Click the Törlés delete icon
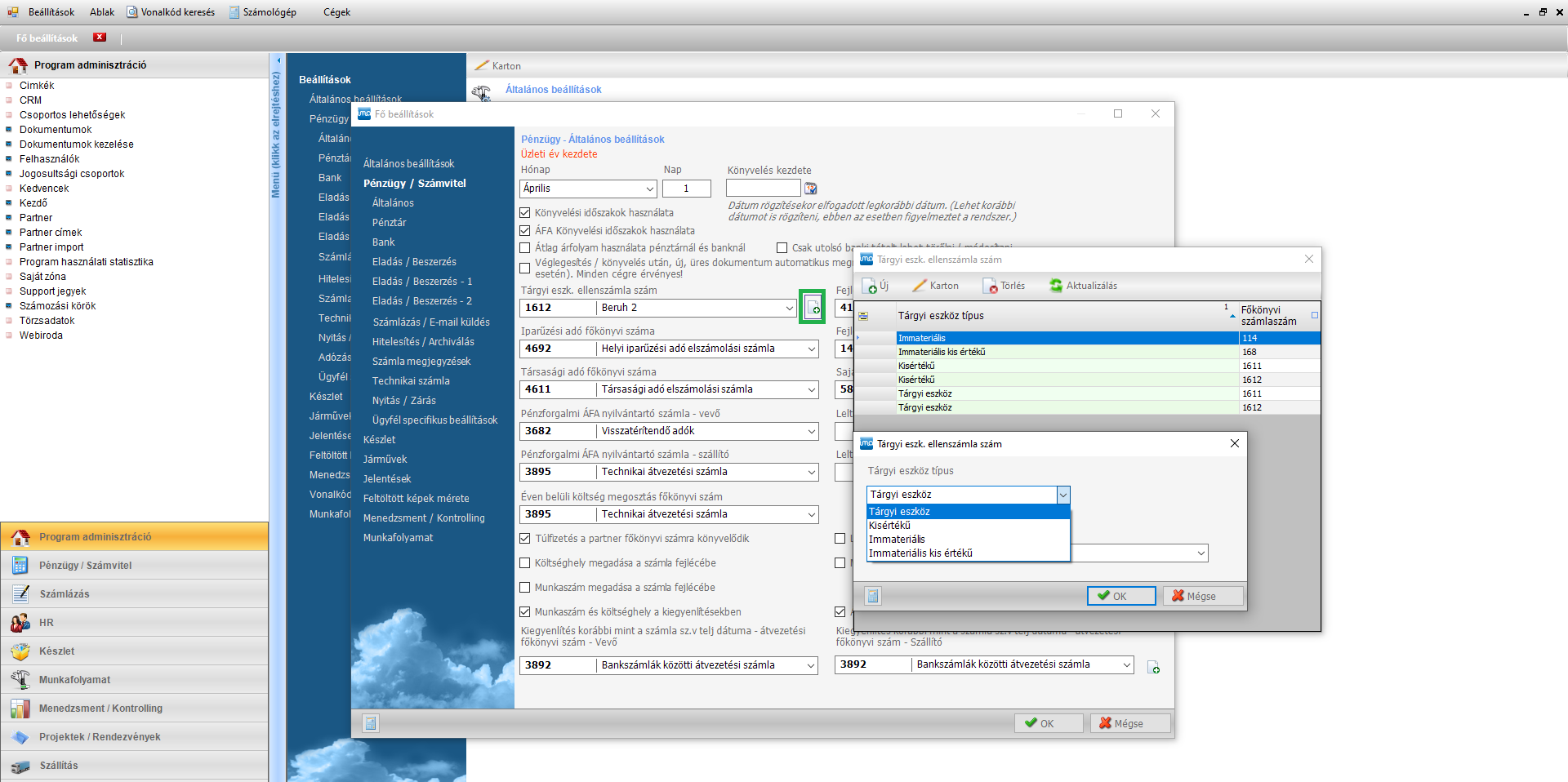This screenshot has height=782, width=1568. pos(991,286)
